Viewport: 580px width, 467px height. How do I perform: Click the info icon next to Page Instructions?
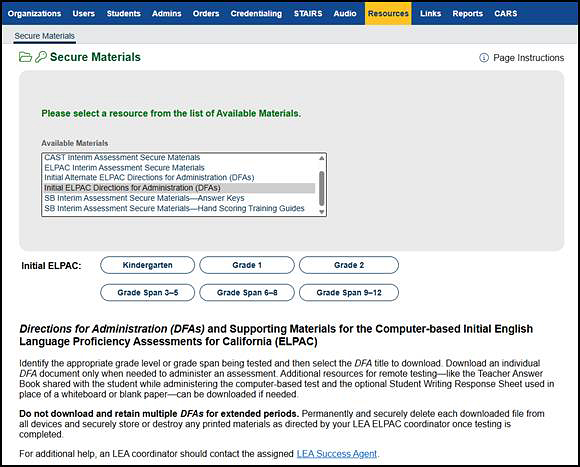click(484, 58)
